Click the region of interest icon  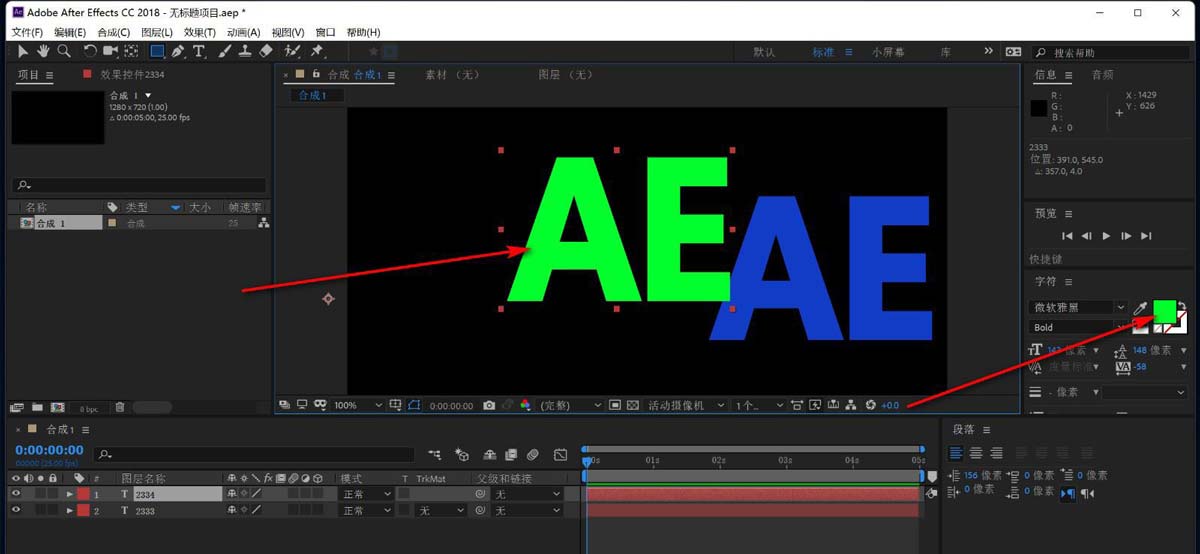[x=613, y=405]
